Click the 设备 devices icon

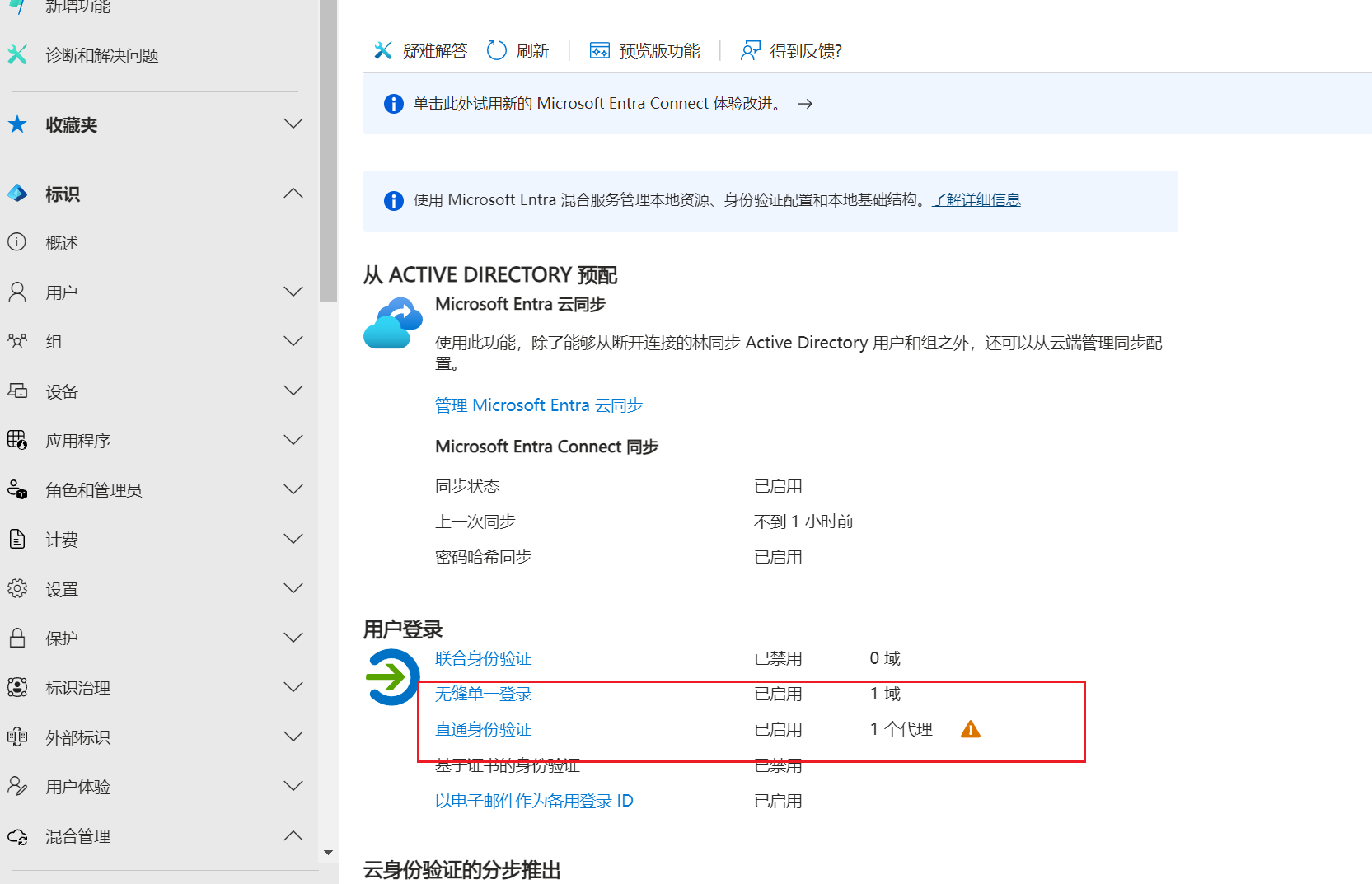click(x=17, y=391)
